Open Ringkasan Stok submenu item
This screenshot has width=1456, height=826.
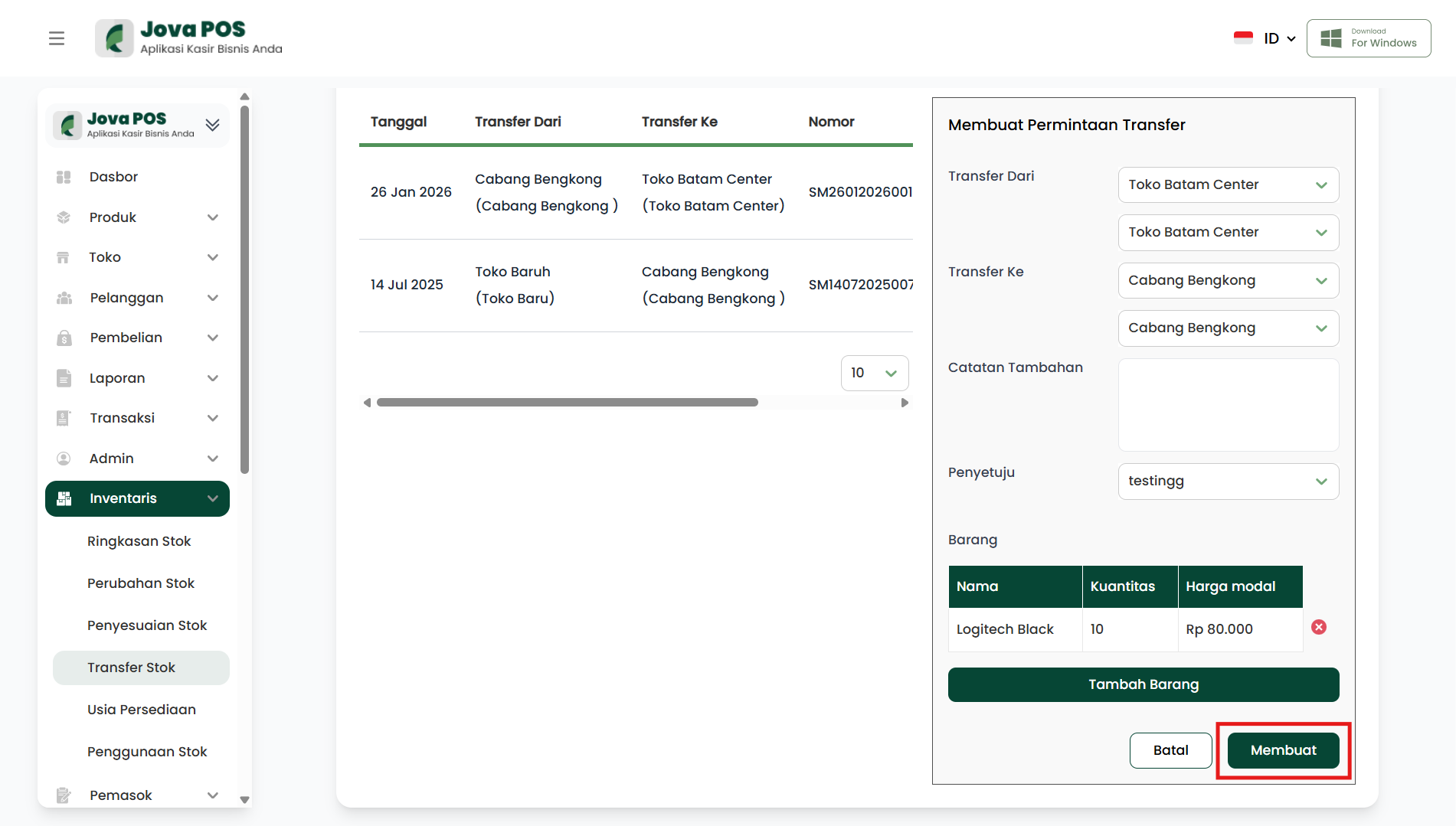click(139, 541)
